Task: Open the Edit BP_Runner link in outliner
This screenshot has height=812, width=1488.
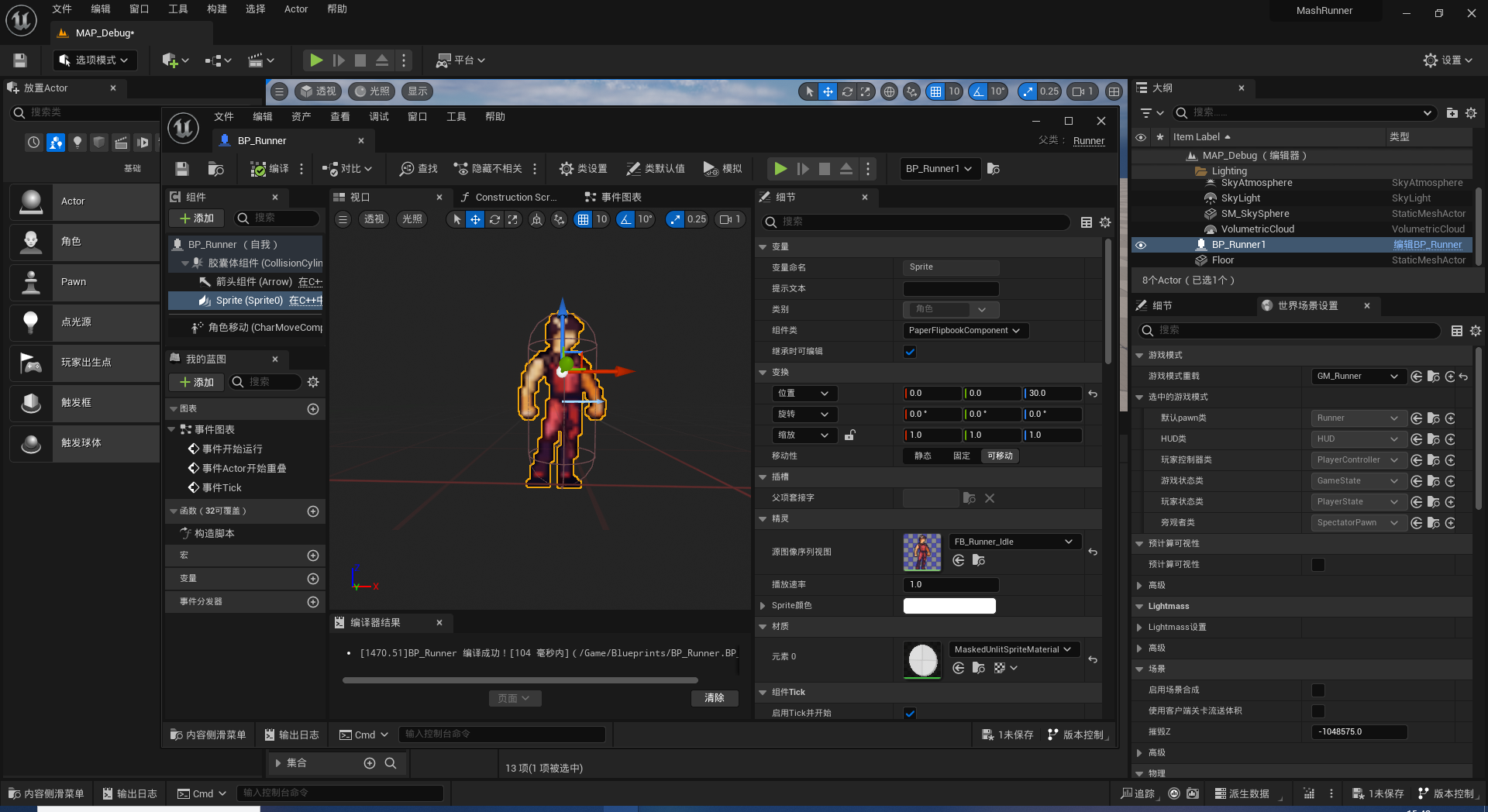Action: tap(1428, 245)
